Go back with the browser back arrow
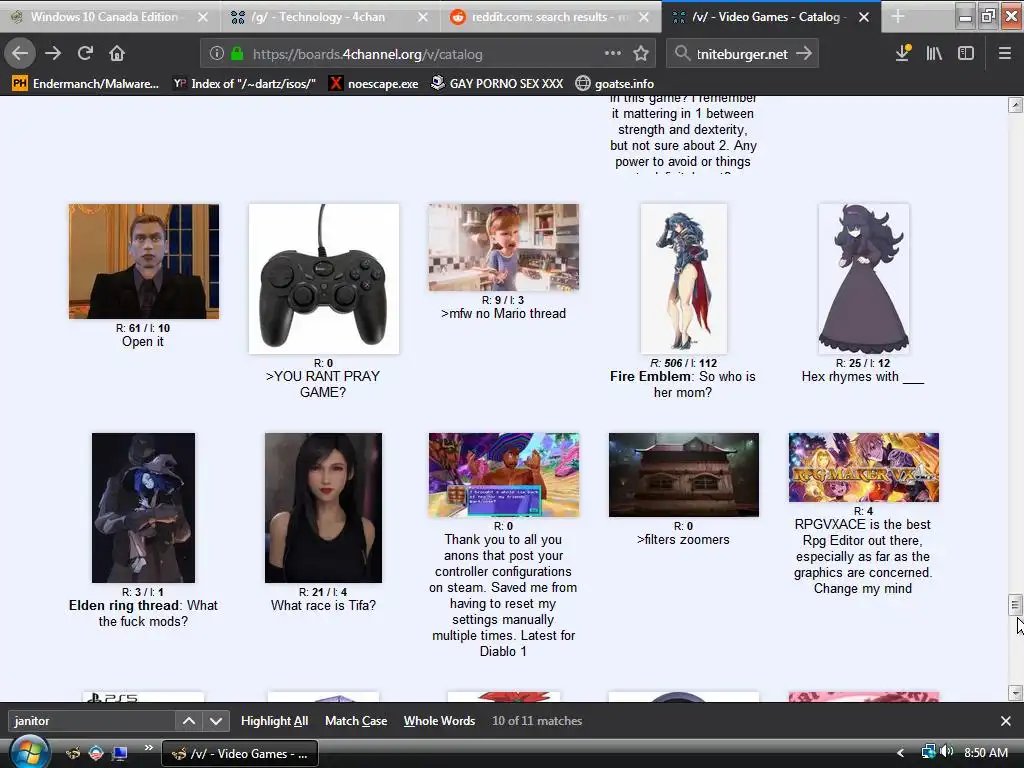The height and width of the screenshot is (768, 1024). [20, 54]
